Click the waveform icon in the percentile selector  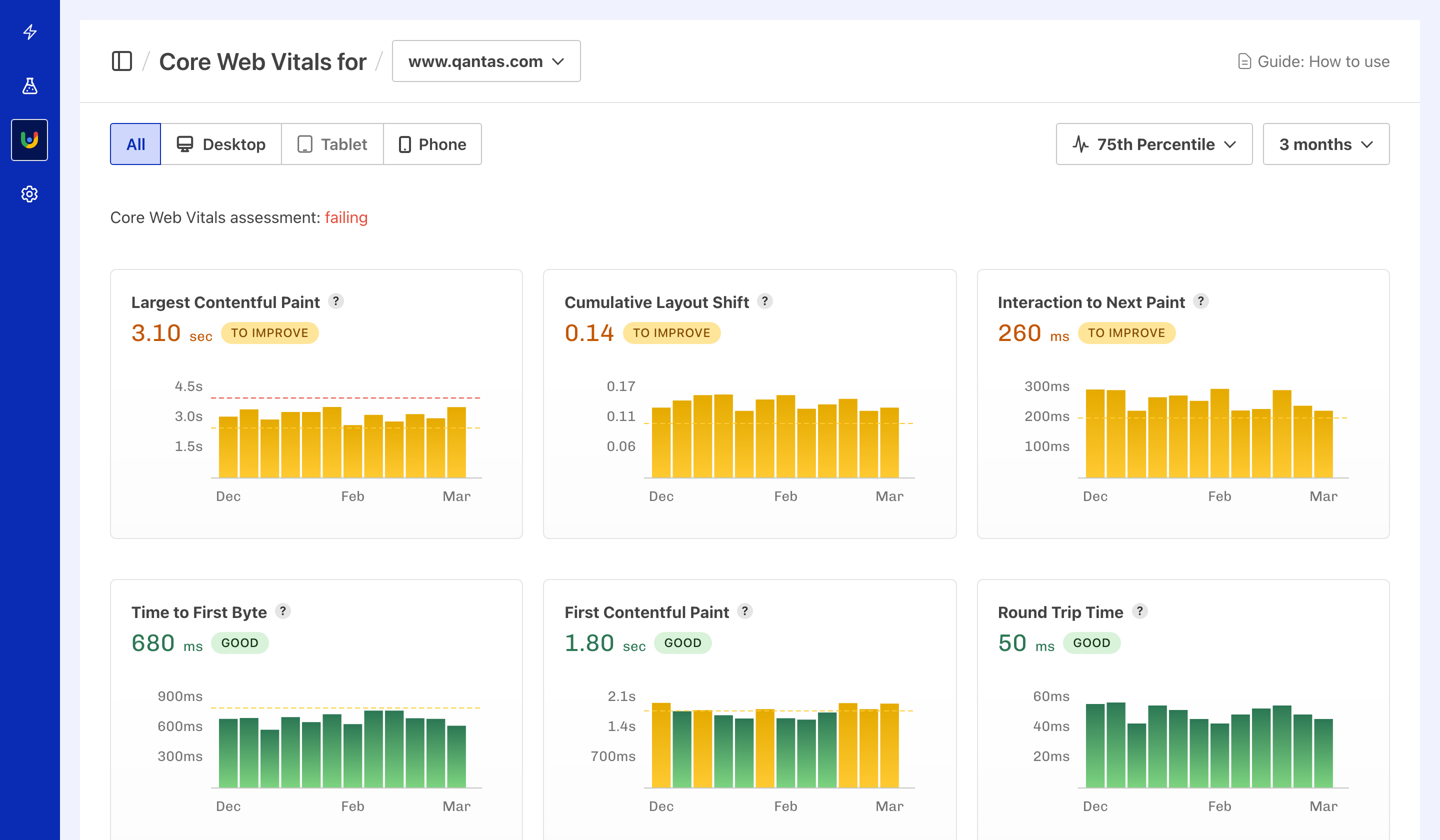coord(1081,144)
